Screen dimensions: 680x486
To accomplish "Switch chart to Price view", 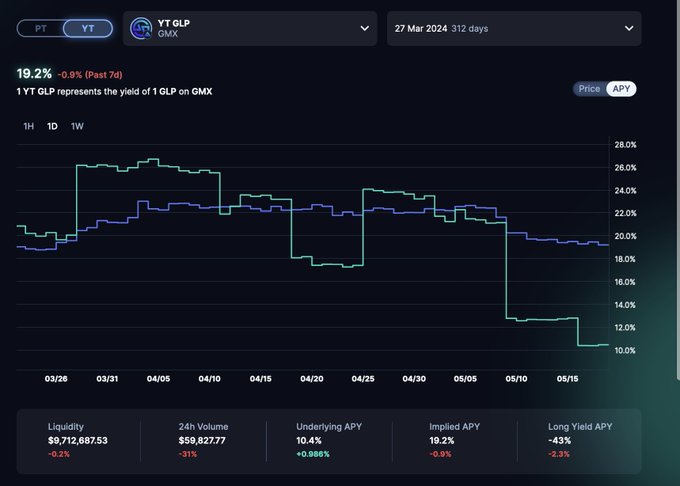I will [x=589, y=89].
